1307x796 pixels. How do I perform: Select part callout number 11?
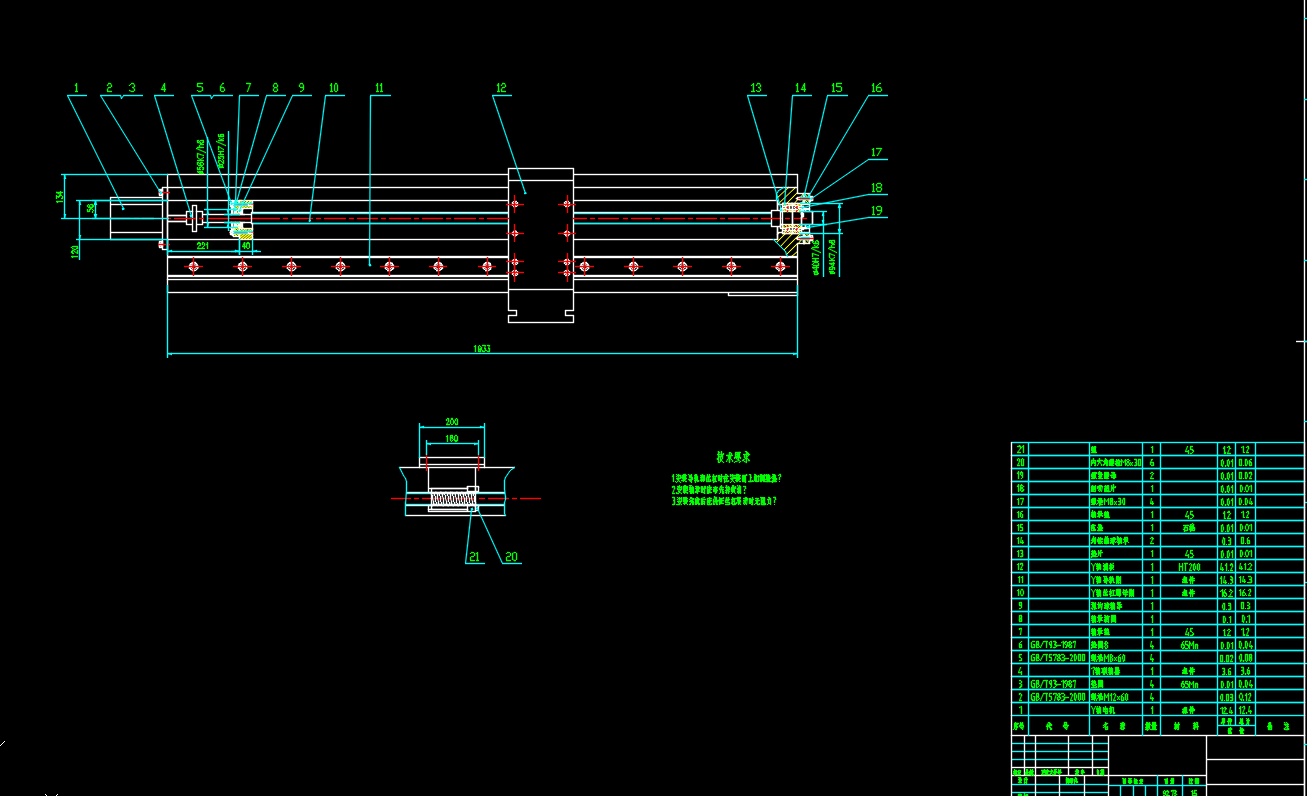tap(379, 88)
